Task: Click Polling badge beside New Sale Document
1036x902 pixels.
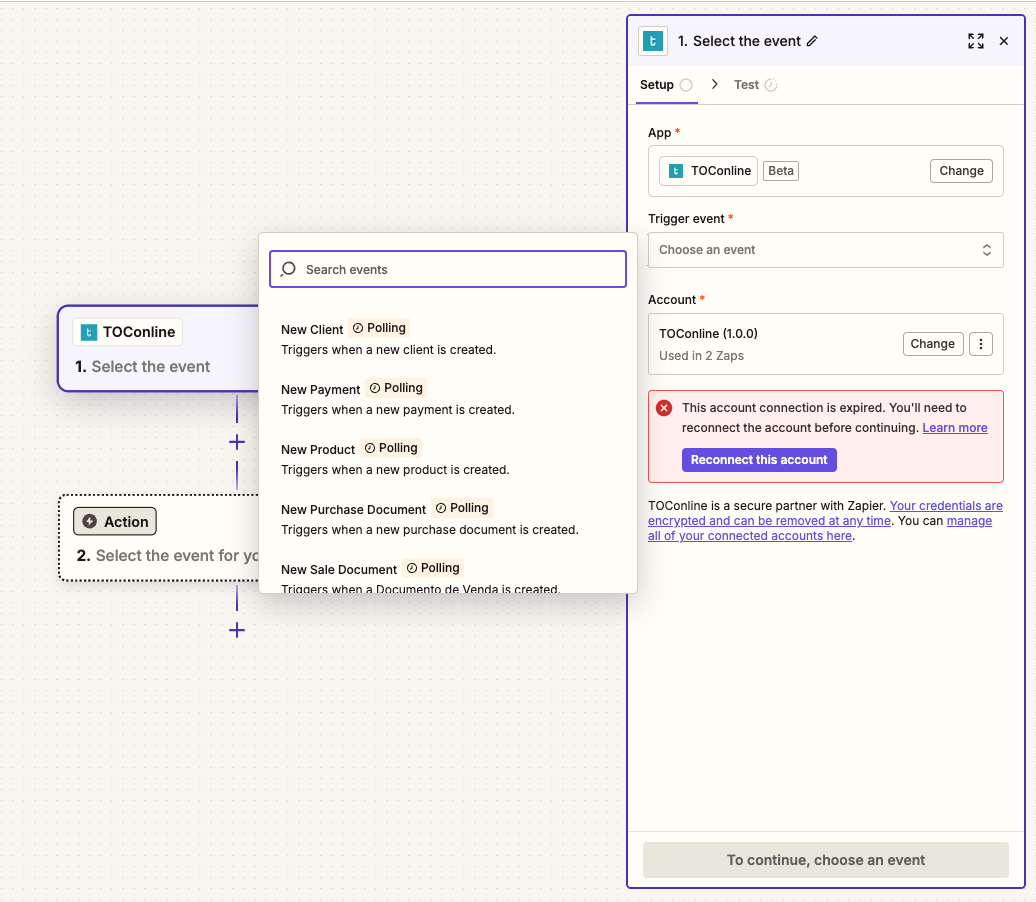Action: coord(433,568)
